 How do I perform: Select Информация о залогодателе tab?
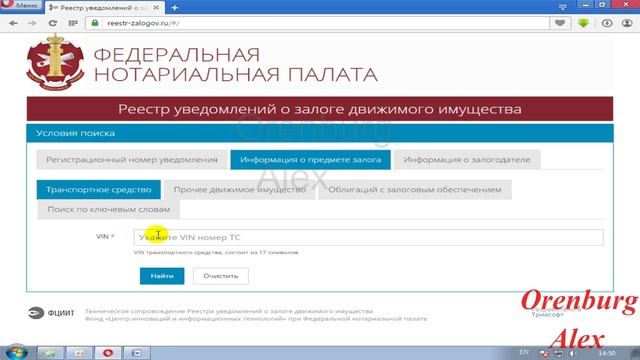click(467, 160)
